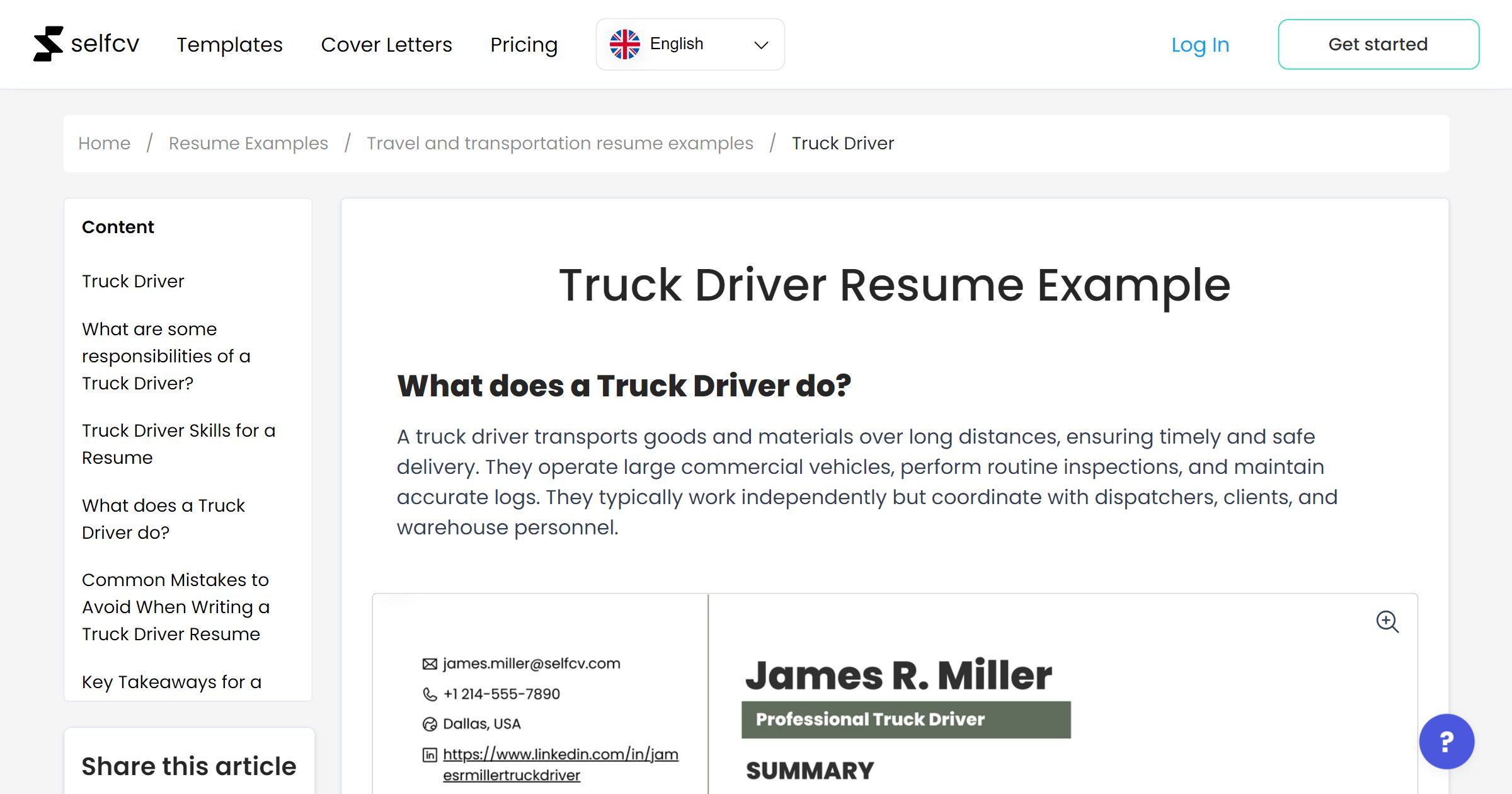Screen dimensions: 1512x794
Task: Jump to Truck Driver in Content list
Action: pos(133,281)
